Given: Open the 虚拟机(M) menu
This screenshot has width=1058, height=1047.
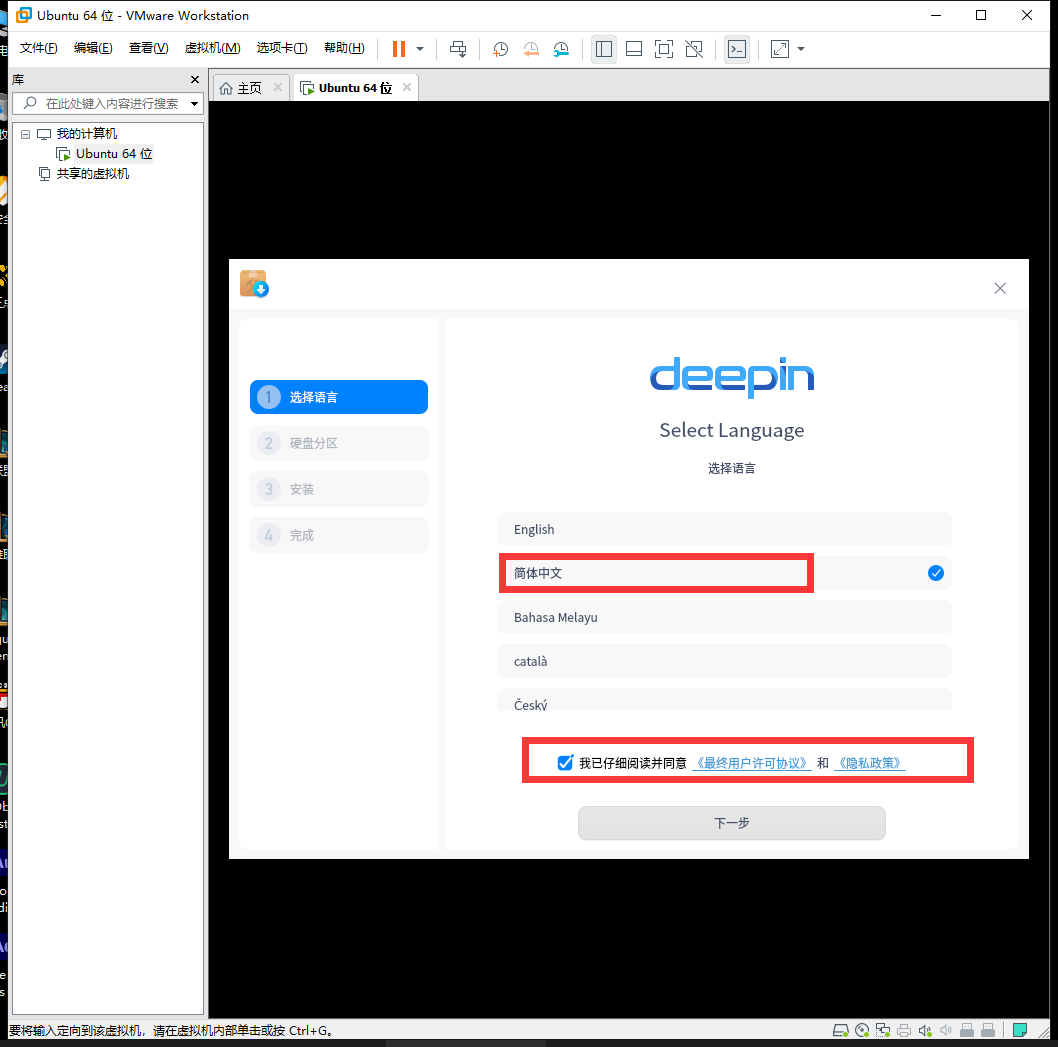Looking at the screenshot, I should (x=213, y=48).
